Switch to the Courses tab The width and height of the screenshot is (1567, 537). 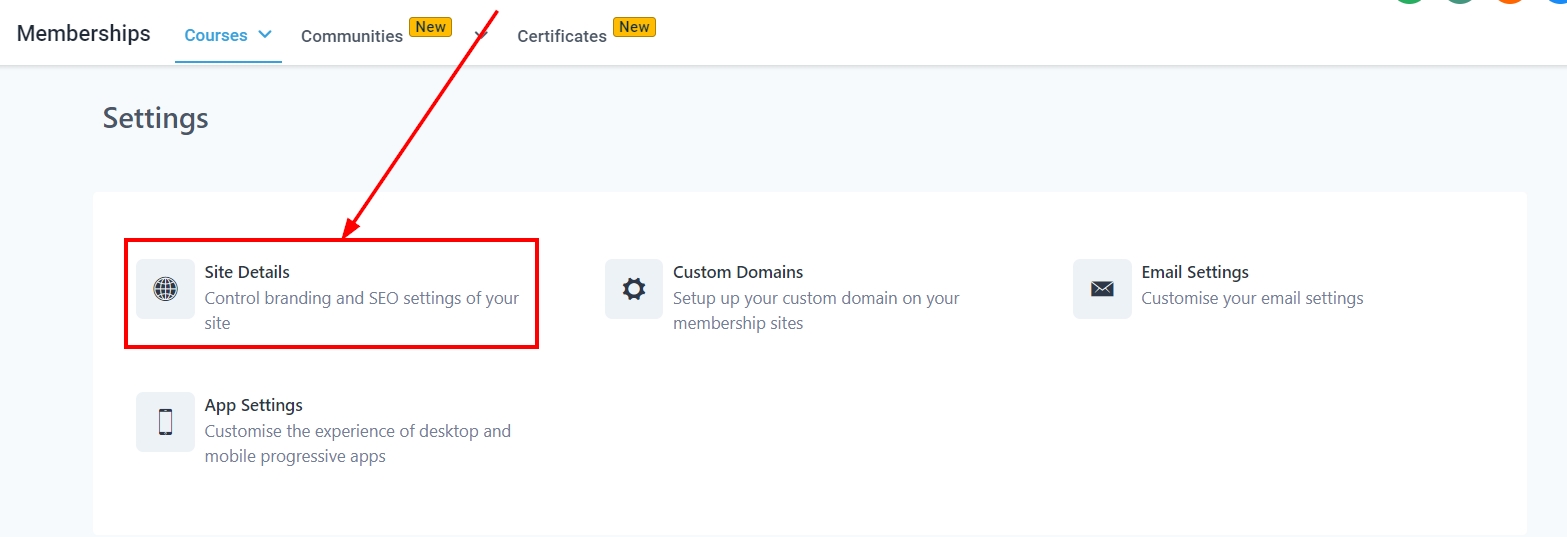(216, 35)
